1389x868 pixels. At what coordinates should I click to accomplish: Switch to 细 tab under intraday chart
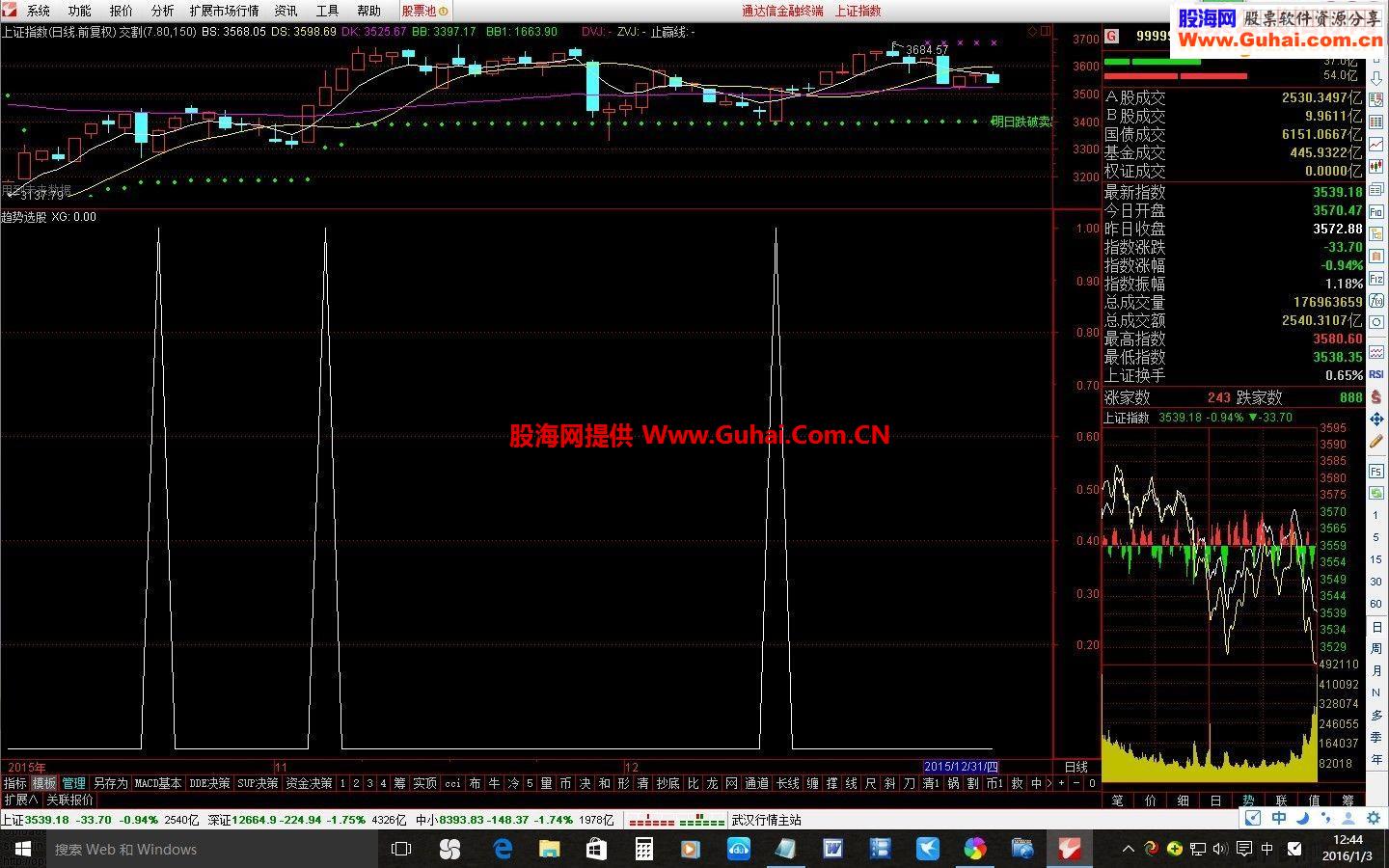coord(1184,800)
